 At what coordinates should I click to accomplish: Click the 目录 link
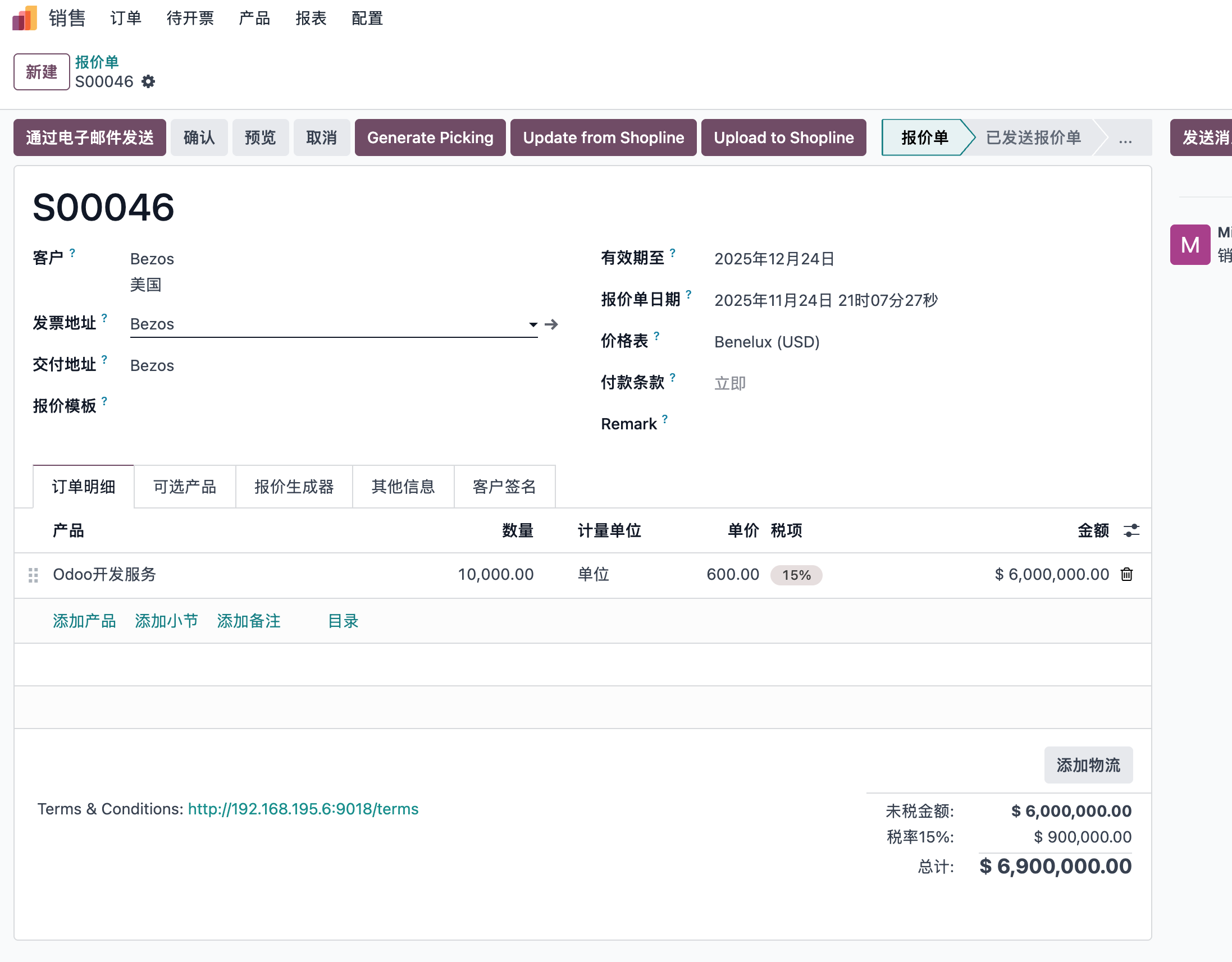pyautogui.click(x=344, y=621)
